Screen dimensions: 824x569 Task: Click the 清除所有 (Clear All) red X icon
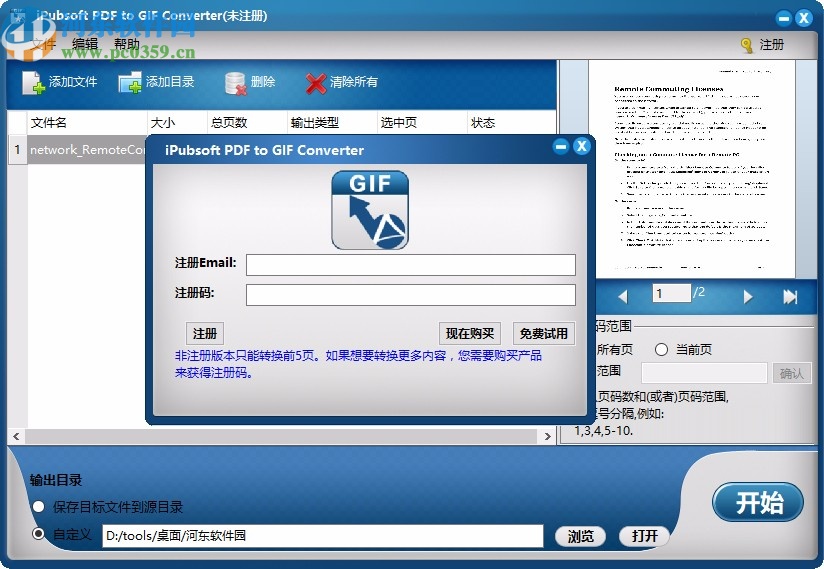pyautogui.click(x=316, y=83)
